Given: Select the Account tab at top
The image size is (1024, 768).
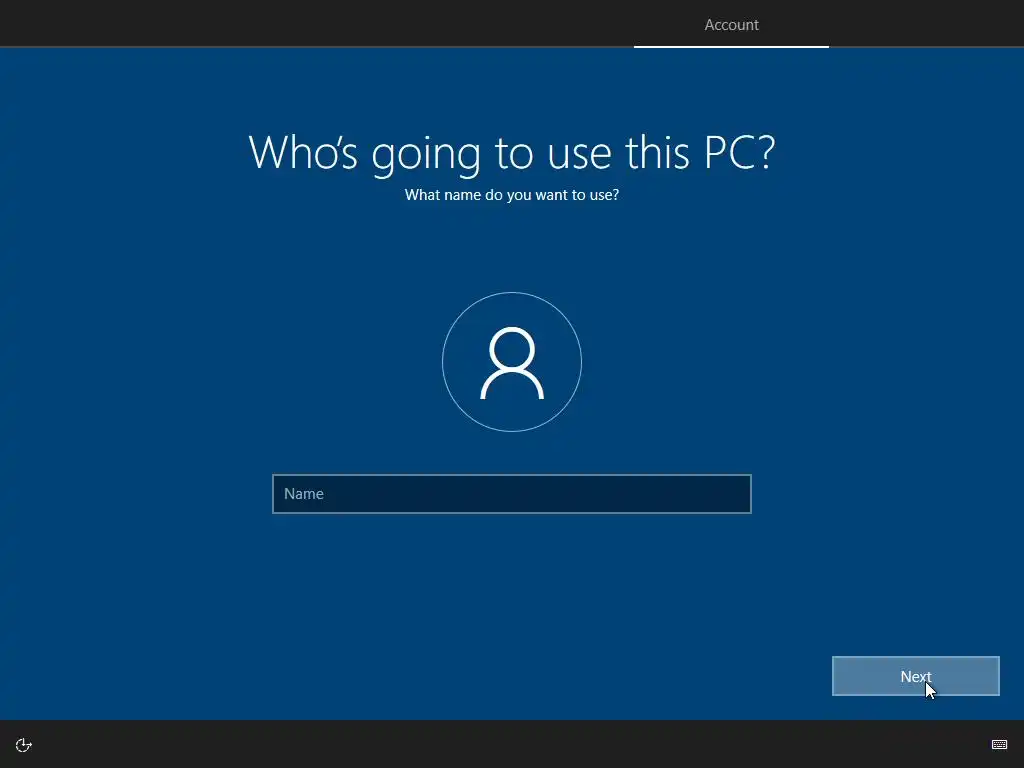Looking at the screenshot, I should click(x=731, y=25).
